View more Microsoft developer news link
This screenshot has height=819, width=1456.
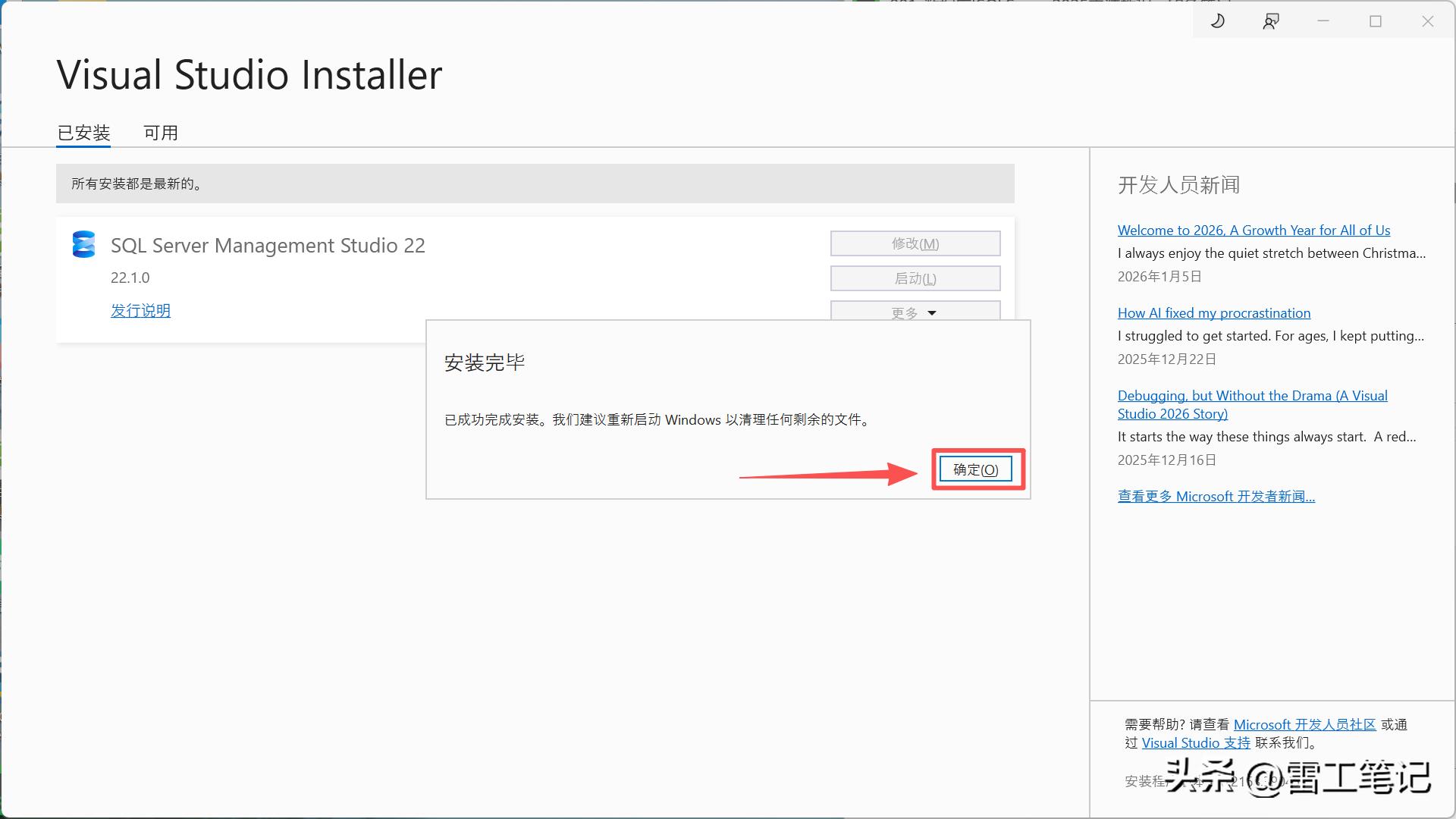pyautogui.click(x=1216, y=497)
